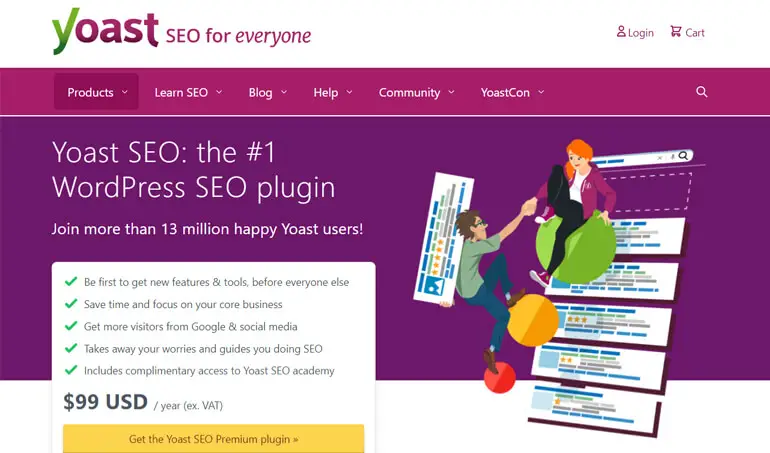Viewport: 770px width, 453px height.
Task: Expand the Blog dropdown chevron
Action: 284,92
